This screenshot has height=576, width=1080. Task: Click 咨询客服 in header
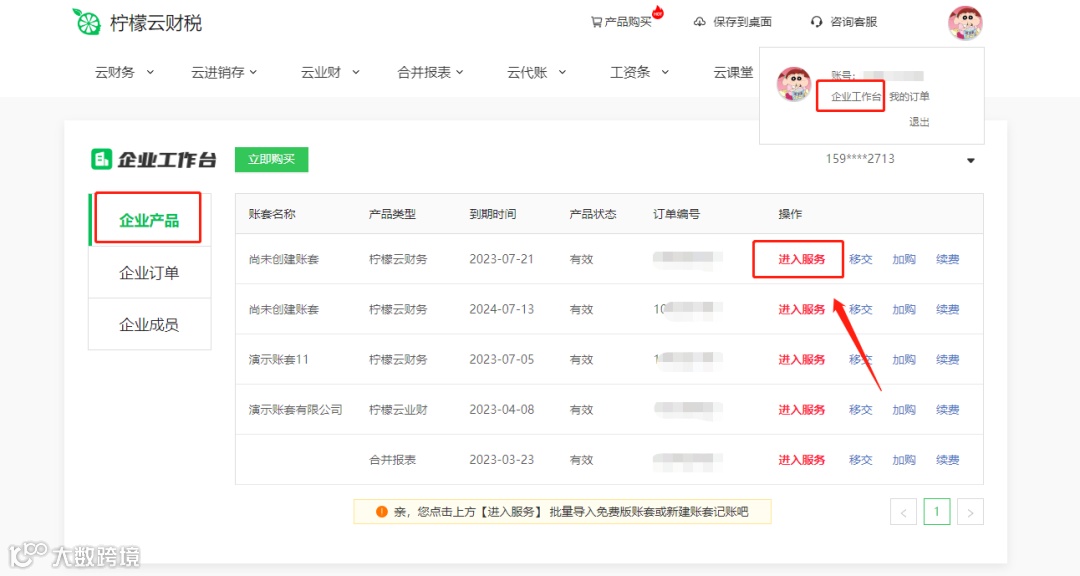pos(853,22)
